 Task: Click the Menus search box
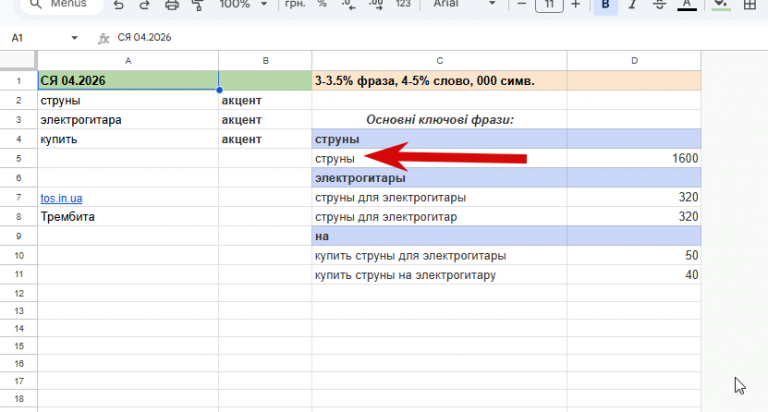pos(62,4)
